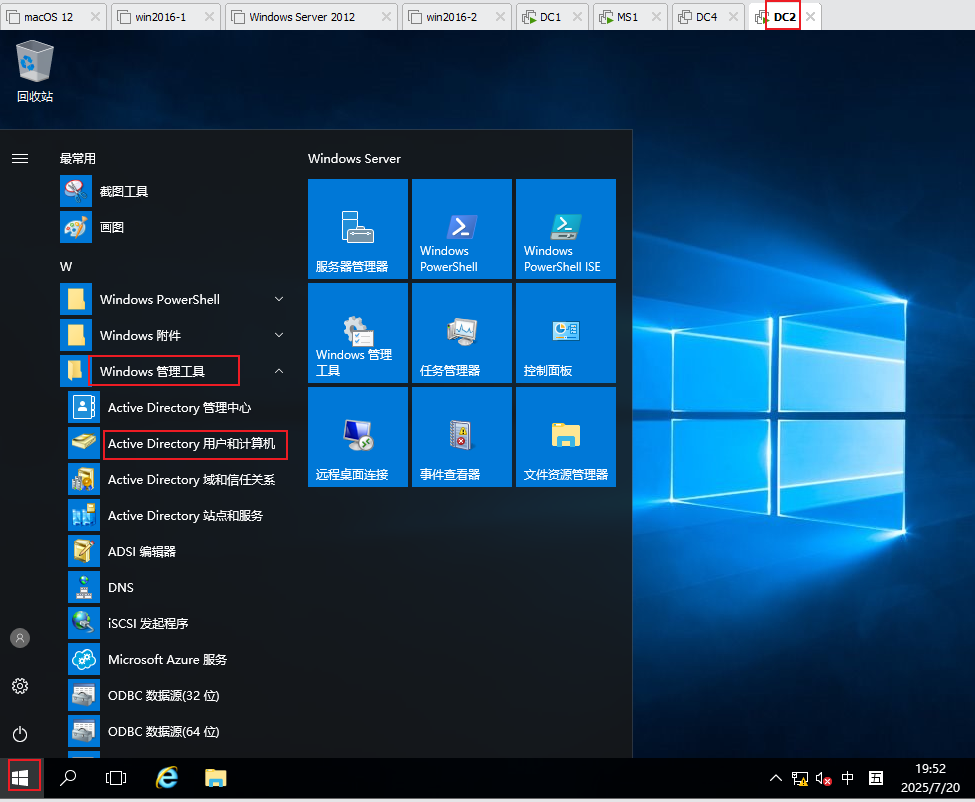Open Active Directory 站点和服务 icon

click(84, 516)
